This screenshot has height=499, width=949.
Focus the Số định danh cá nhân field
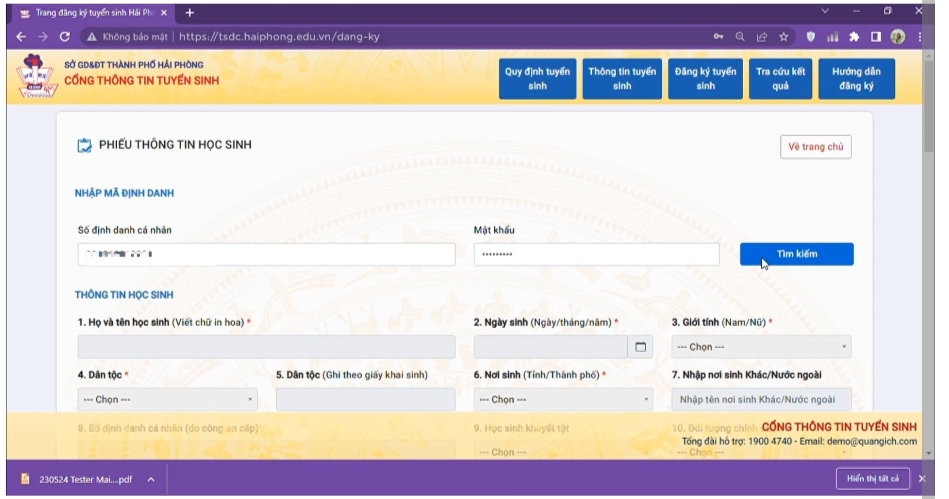pyautogui.click(x=266, y=255)
